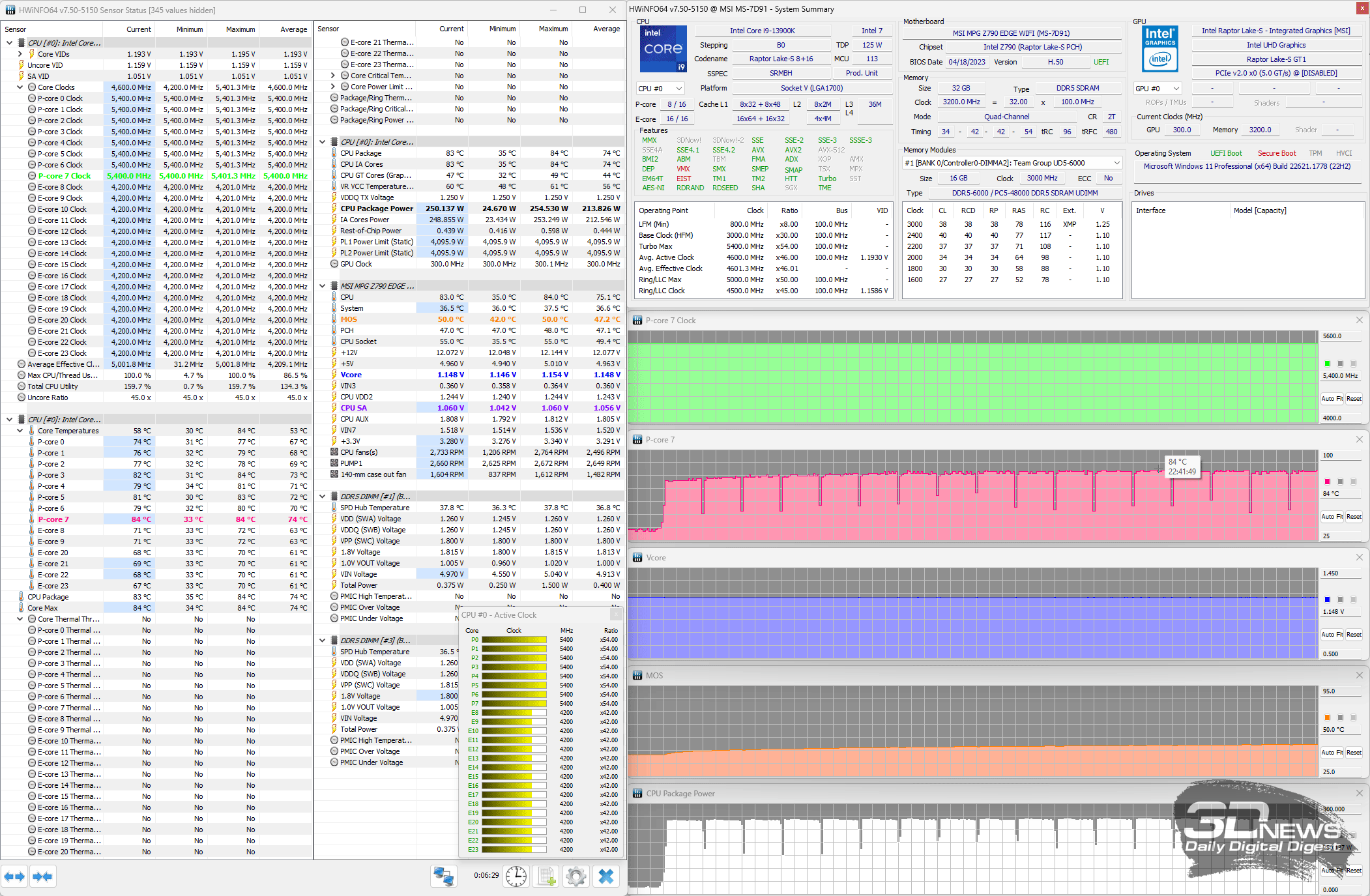Image resolution: width=1370 pixels, height=896 pixels.
Task: Open the CPU #0 selector dropdown
Action: [x=660, y=89]
